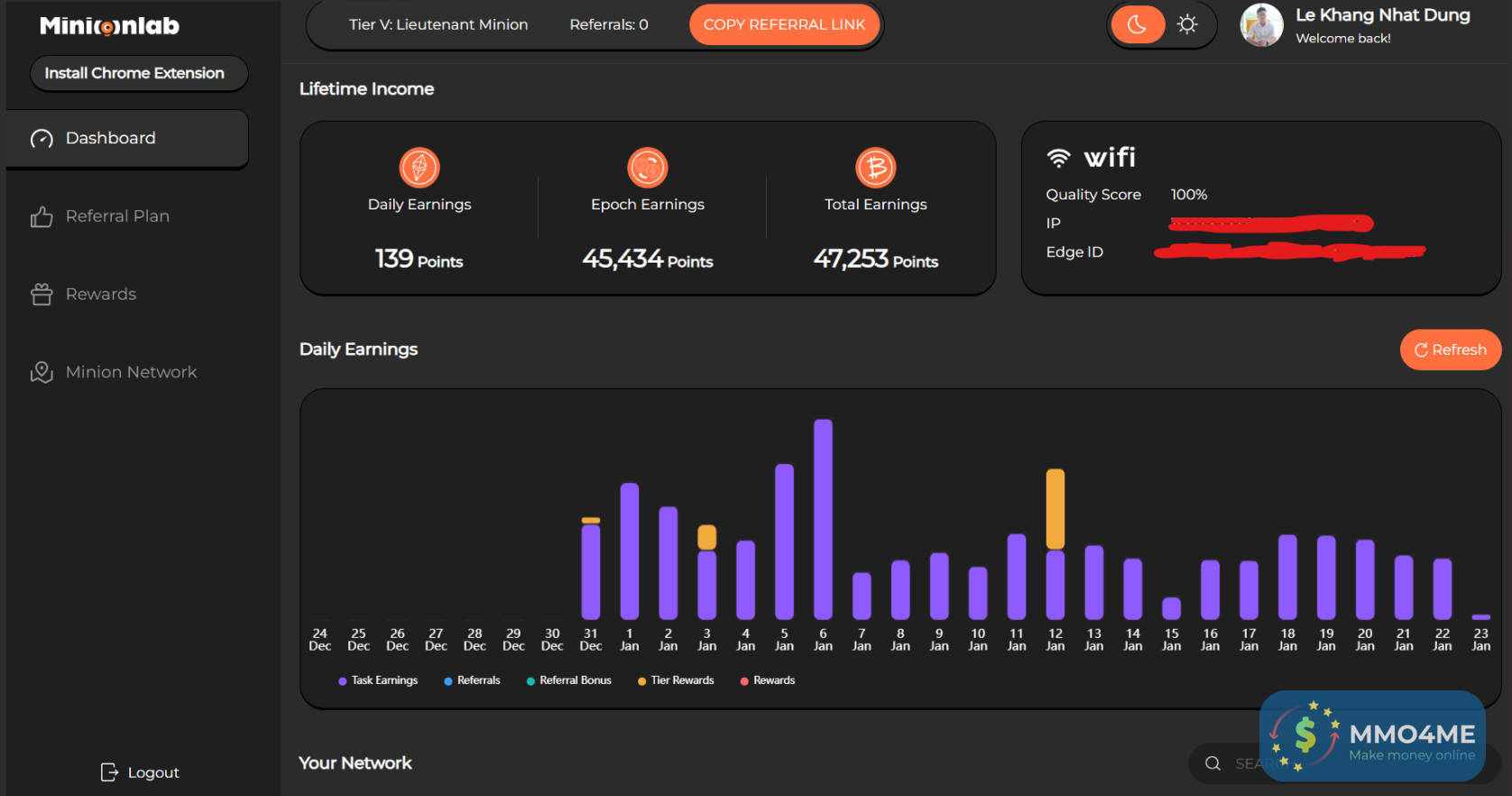Click 'Referrals: 0' text

pos(609,24)
